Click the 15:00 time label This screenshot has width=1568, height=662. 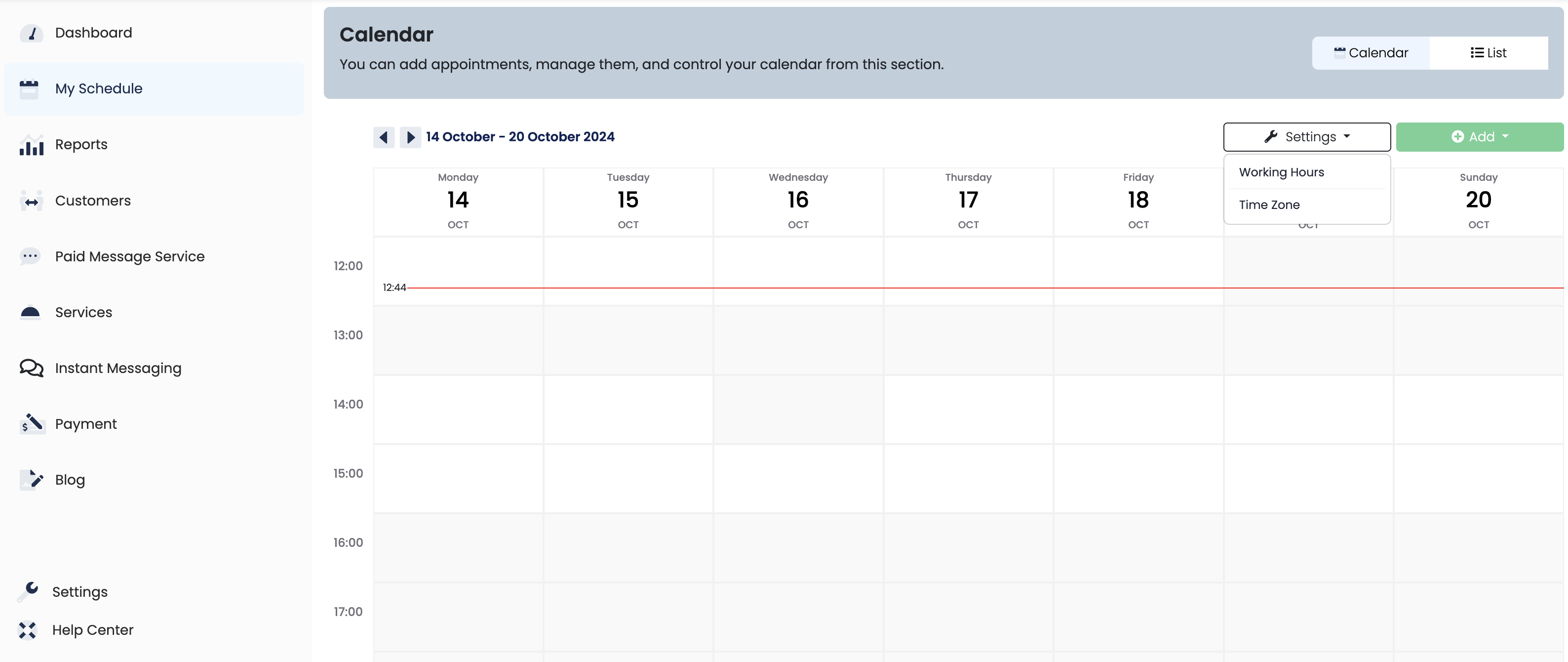tap(348, 474)
